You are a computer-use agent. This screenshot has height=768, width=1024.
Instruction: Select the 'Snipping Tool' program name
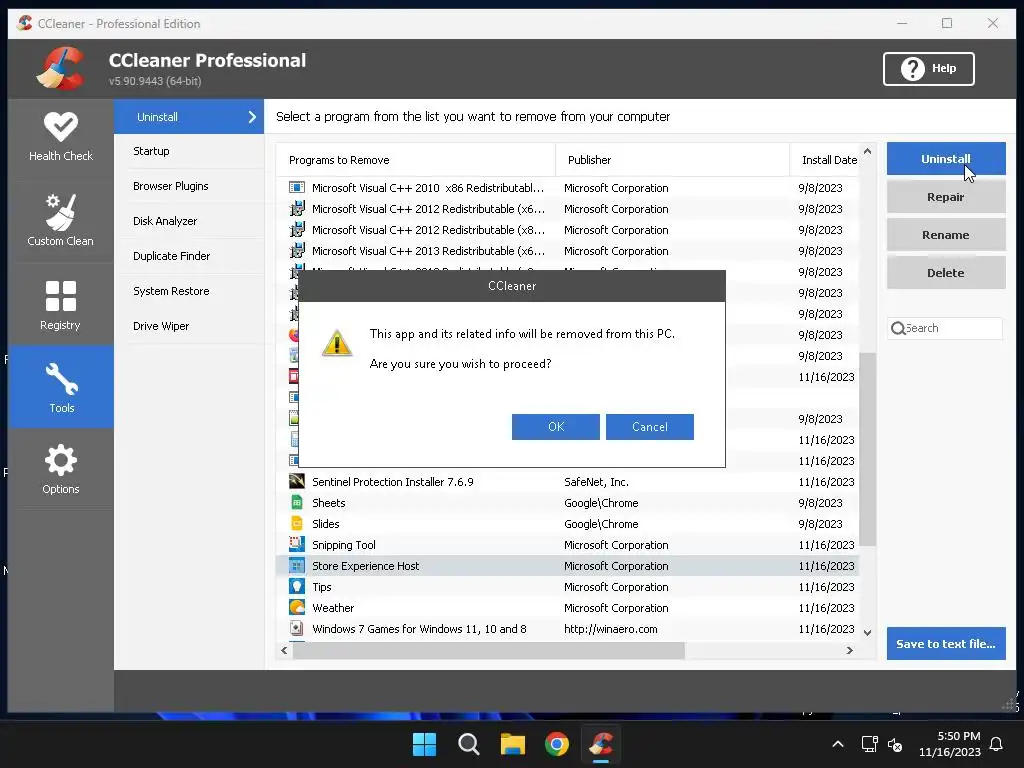click(344, 545)
